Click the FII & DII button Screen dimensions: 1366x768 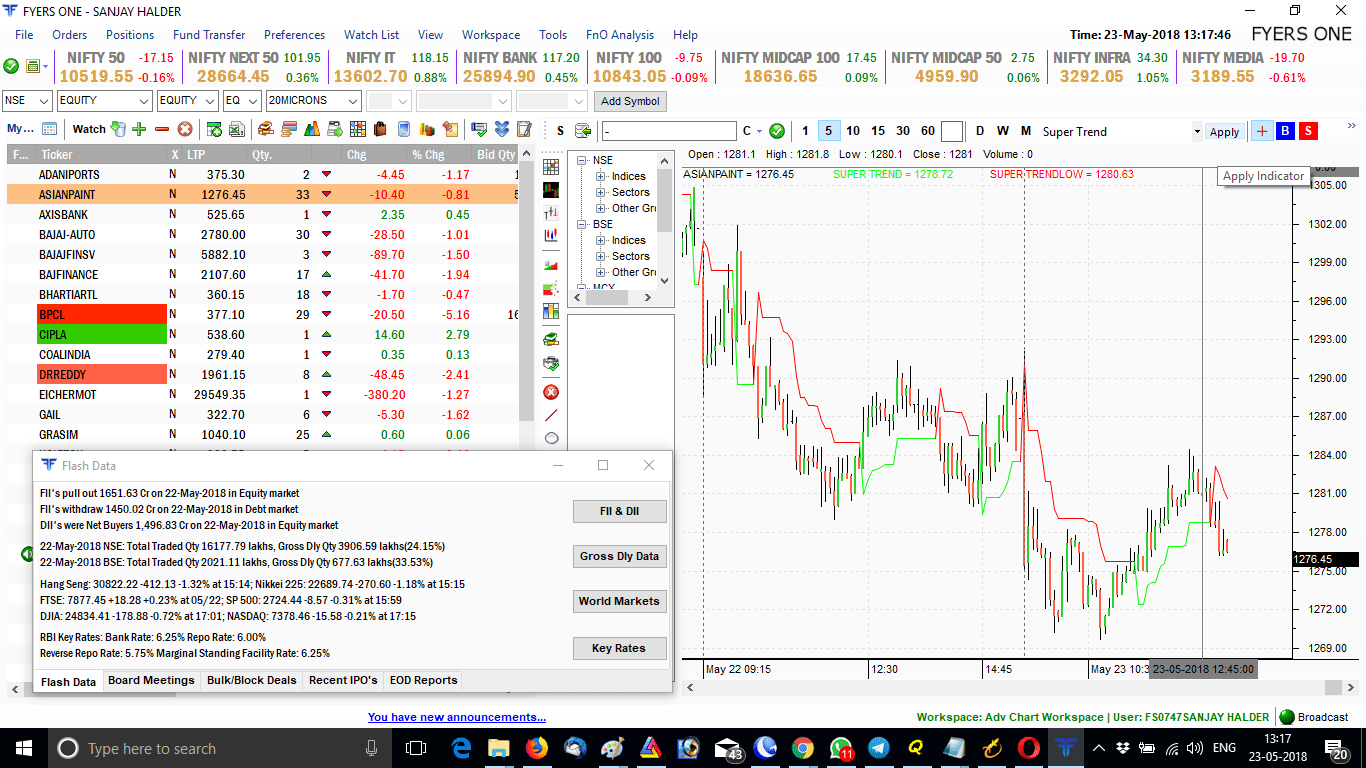tap(619, 511)
